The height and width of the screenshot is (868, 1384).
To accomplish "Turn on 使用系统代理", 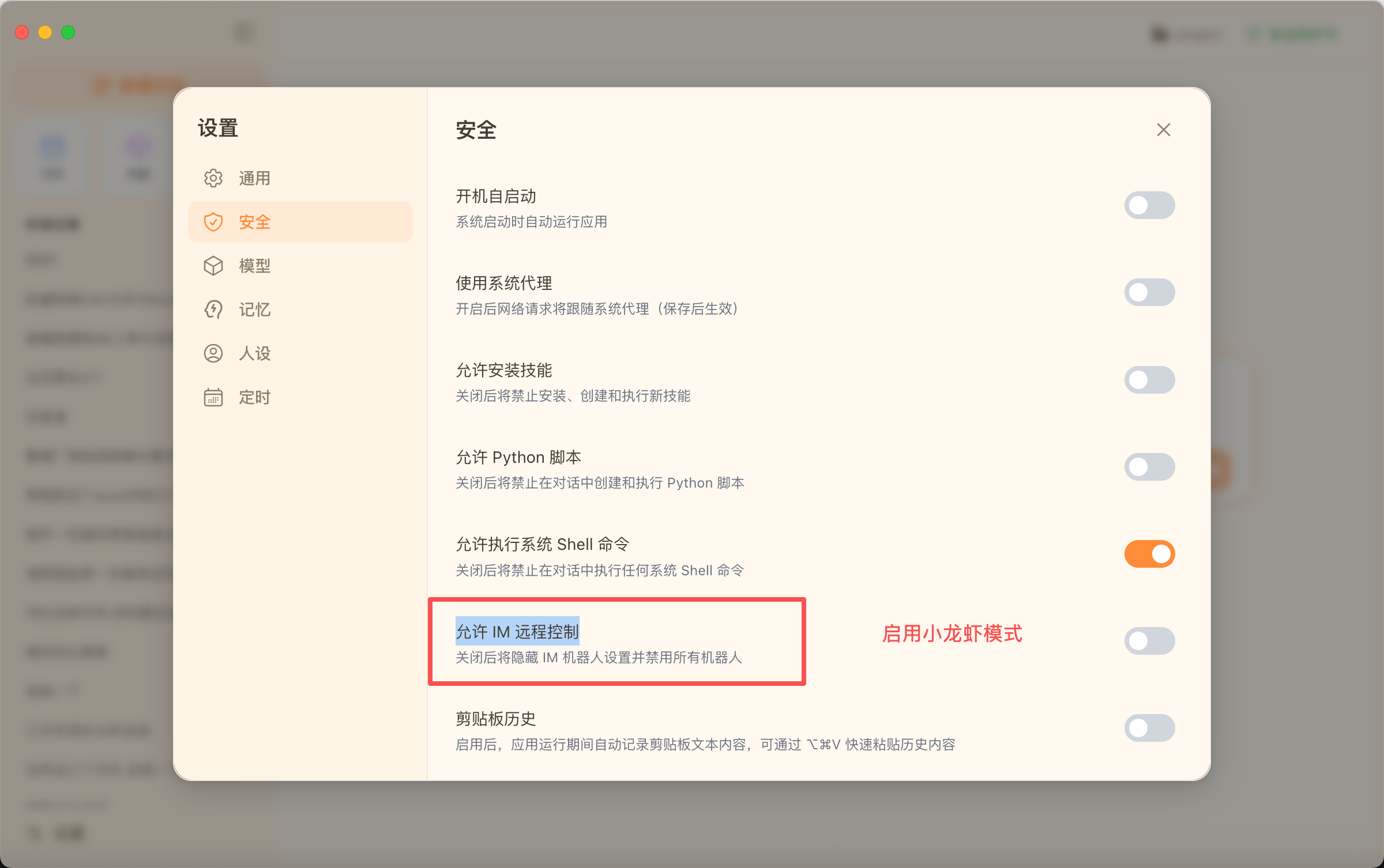I will coord(1149,292).
